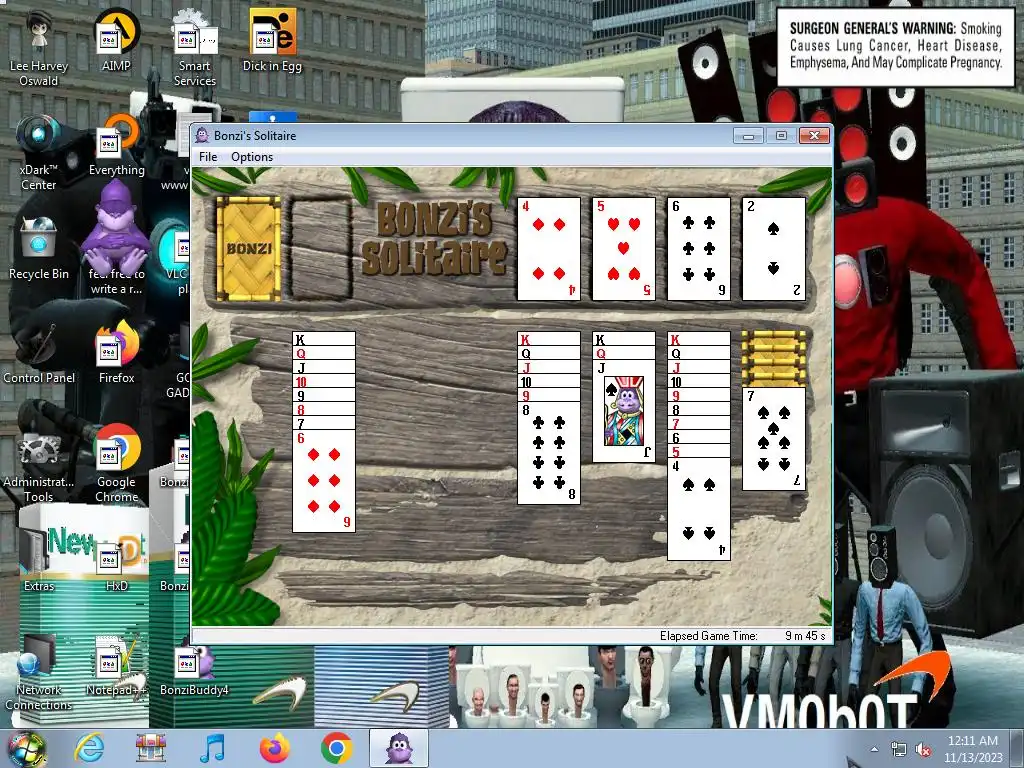This screenshot has height=768, width=1024.
Task: Switch to Bonzi's Solitaire taskbar button
Action: (399, 748)
